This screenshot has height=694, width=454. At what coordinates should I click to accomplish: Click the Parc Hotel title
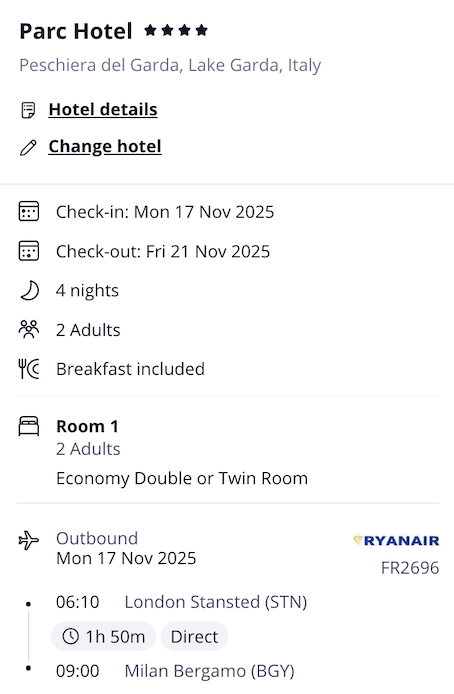pyautogui.click(x=76, y=31)
